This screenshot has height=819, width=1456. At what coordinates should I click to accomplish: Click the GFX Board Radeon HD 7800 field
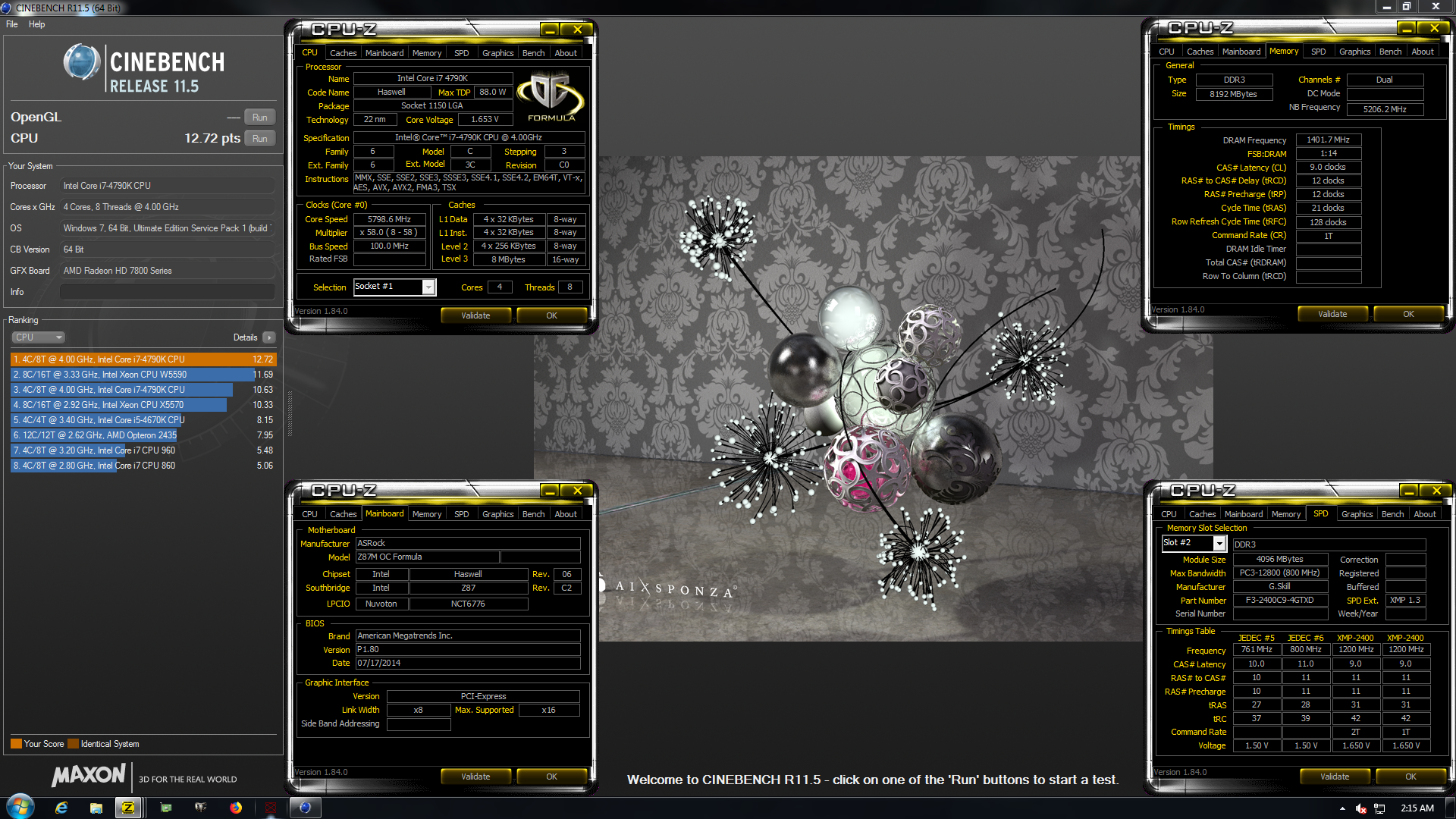tap(168, 271)
